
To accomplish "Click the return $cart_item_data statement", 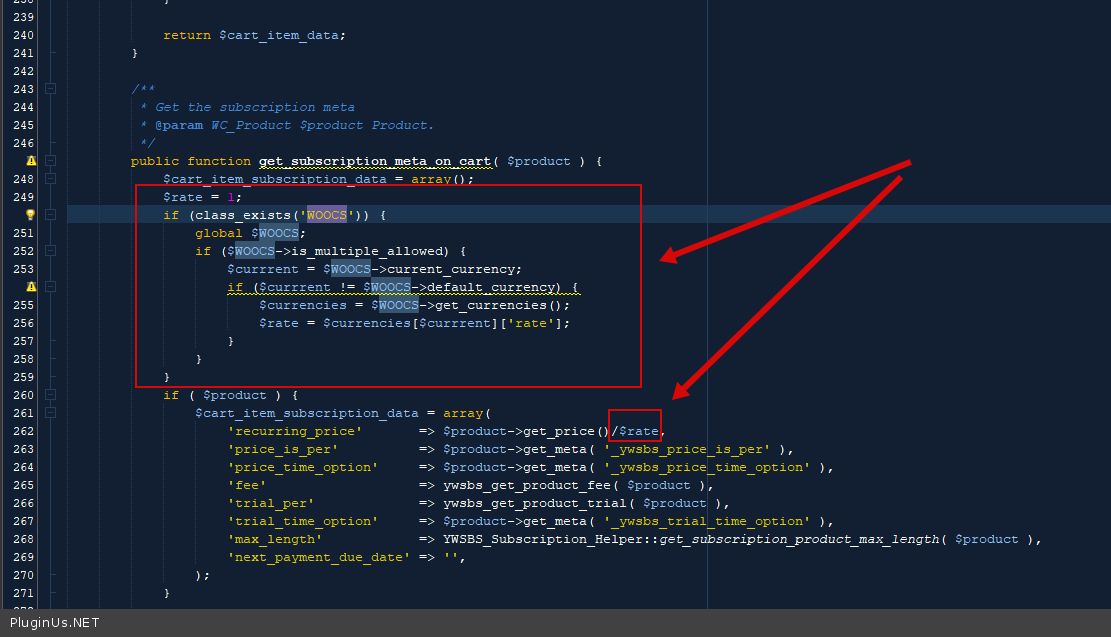I will pos(254,35).
